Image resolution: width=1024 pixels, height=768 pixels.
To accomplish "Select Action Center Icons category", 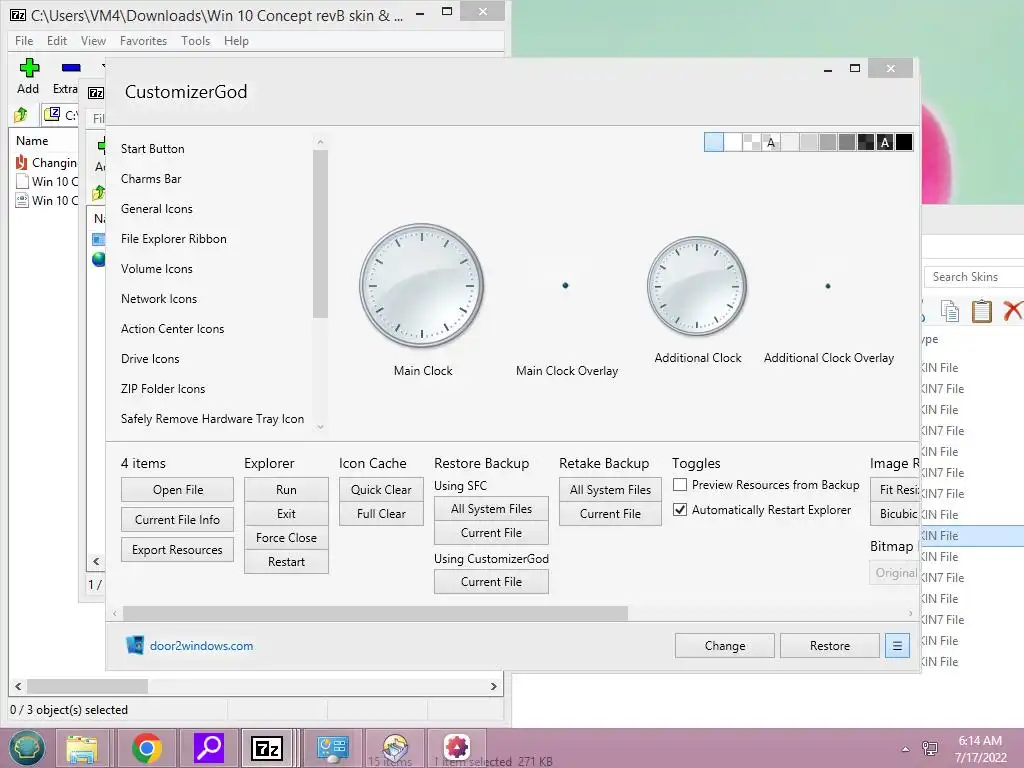I will coord(172,329).
